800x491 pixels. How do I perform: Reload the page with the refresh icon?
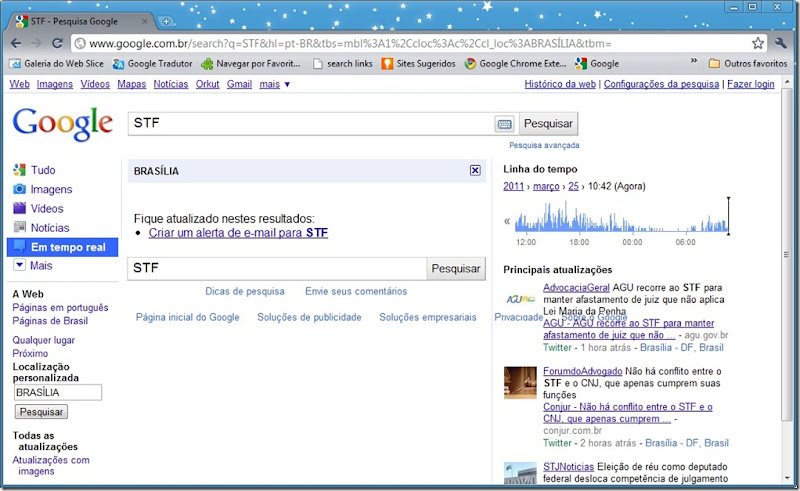tap(57, 43)
